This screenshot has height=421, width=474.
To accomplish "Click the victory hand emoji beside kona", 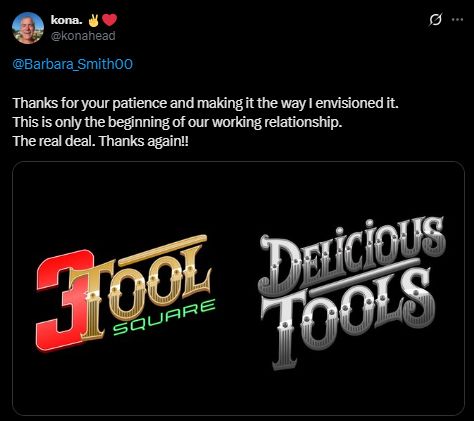I will (94, 20).
